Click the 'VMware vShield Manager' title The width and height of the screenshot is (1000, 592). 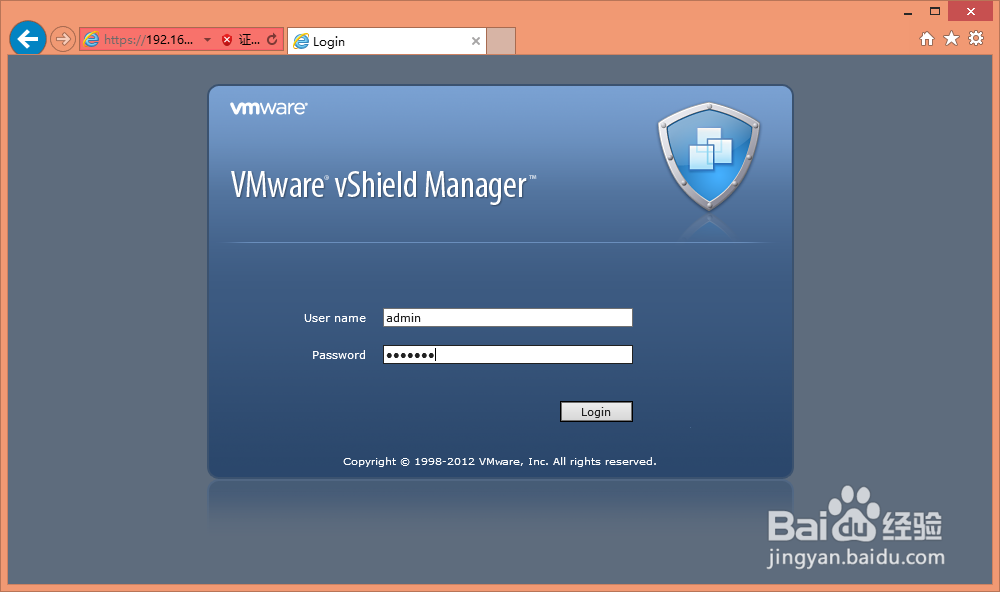[383, 185]
